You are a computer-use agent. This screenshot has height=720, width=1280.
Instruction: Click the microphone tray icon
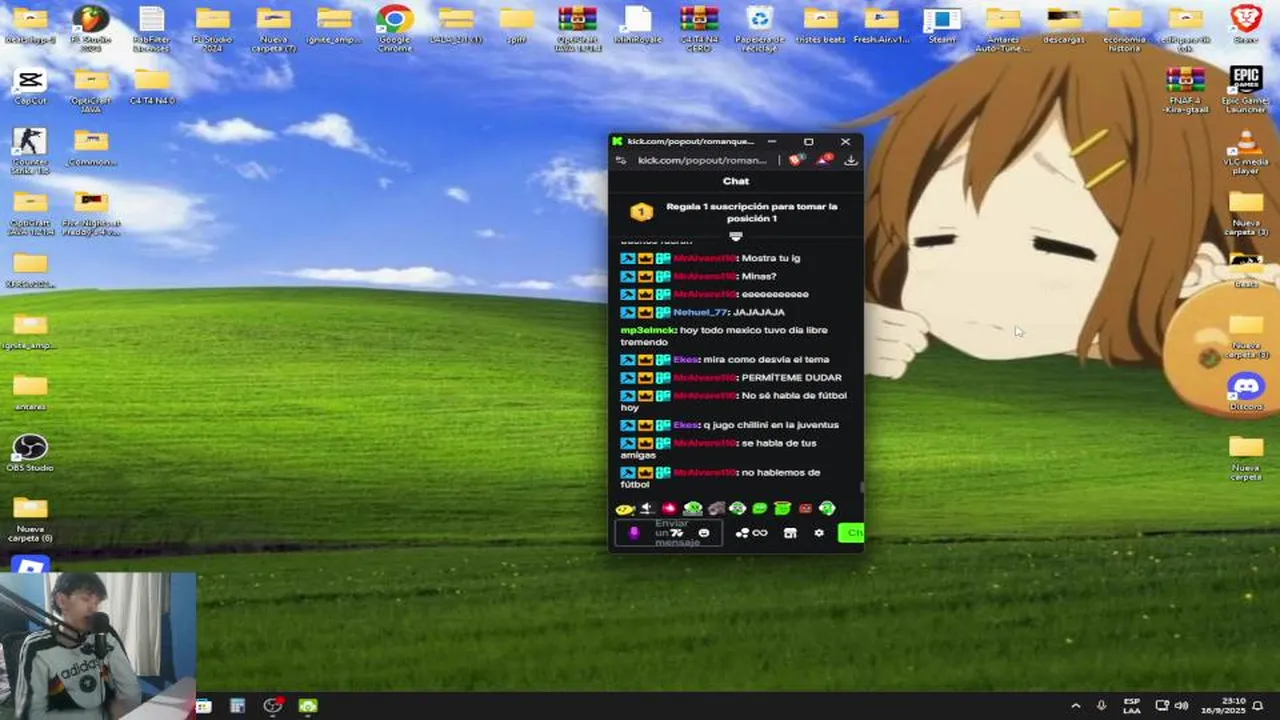(1101, 706)
